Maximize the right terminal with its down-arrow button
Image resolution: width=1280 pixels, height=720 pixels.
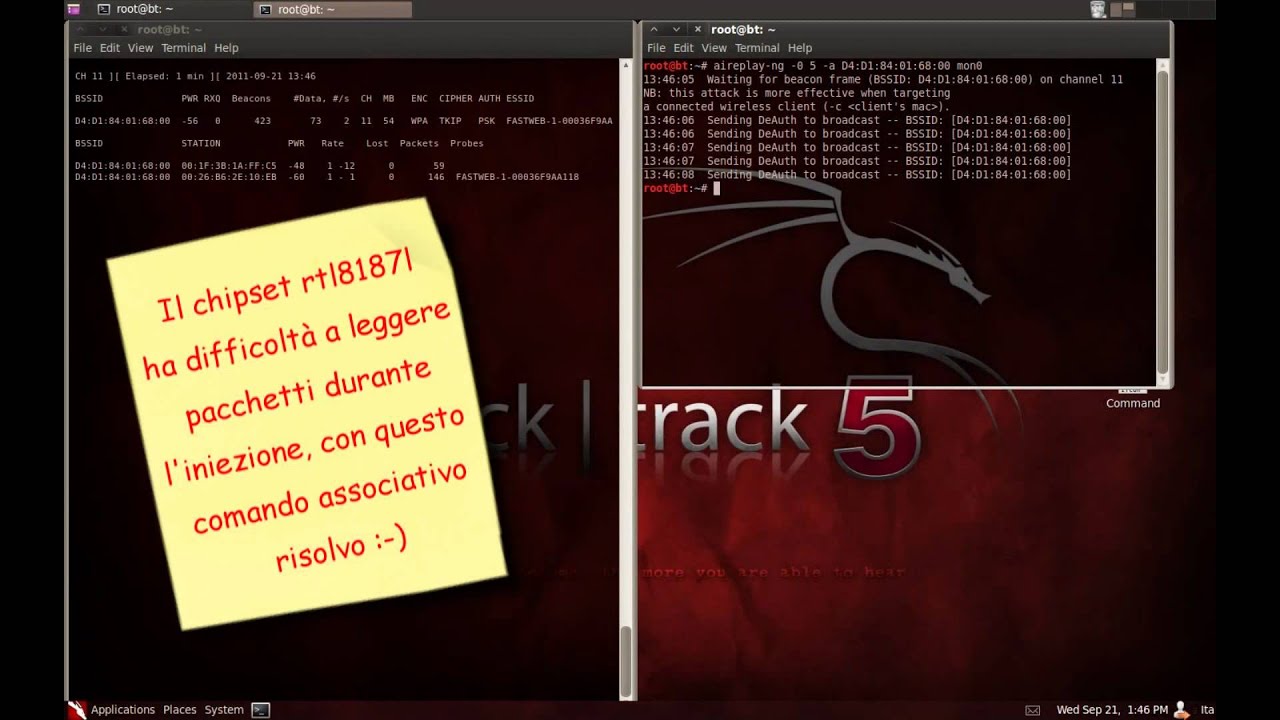[x=677, y=30]
